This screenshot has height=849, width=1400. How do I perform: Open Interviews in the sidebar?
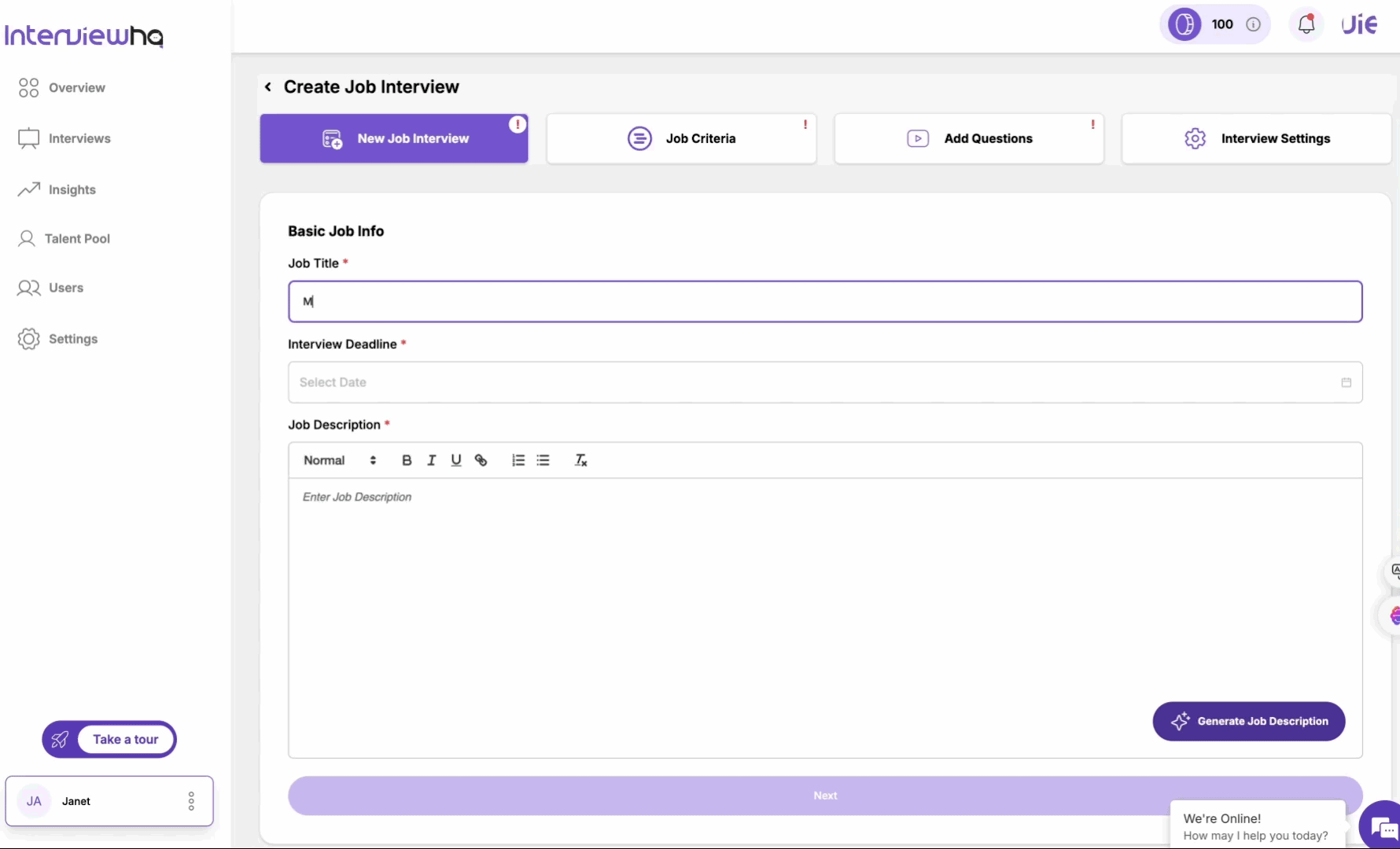[64, 138]
